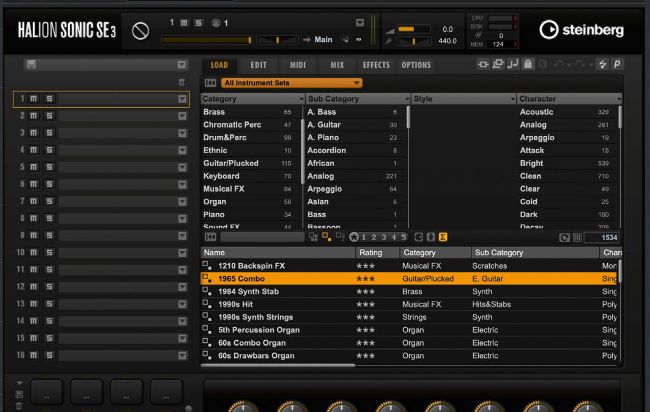Screen dimensions: 650x412
Task: Switch to the EFFECTS tab
Action: [x=376, y=65]
